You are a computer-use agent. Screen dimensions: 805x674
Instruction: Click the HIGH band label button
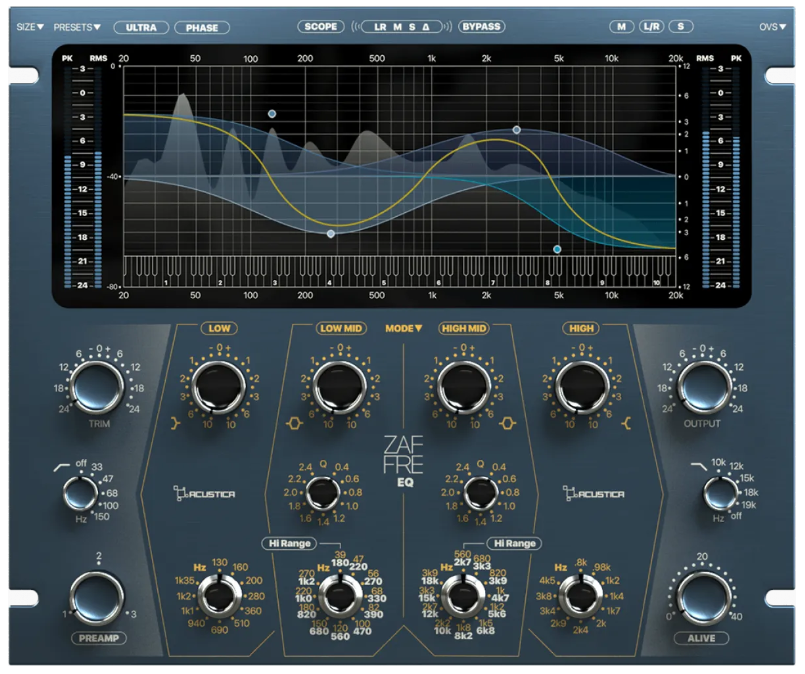pos(581,328)
